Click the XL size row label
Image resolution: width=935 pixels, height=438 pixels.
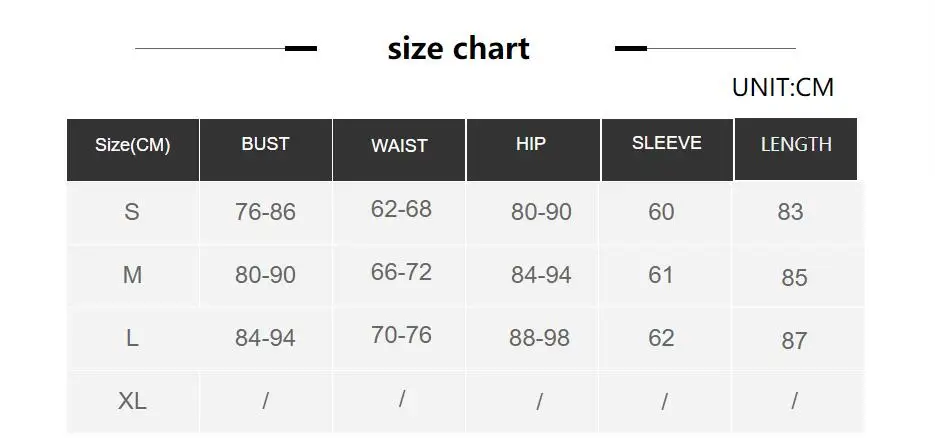pos(132,401)
